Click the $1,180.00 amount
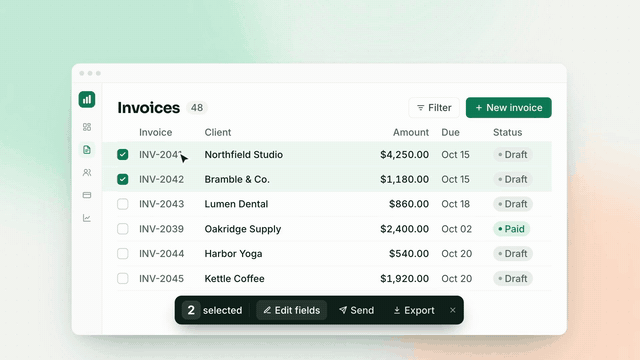Screen dimensions: 640x360 (404, 179)
